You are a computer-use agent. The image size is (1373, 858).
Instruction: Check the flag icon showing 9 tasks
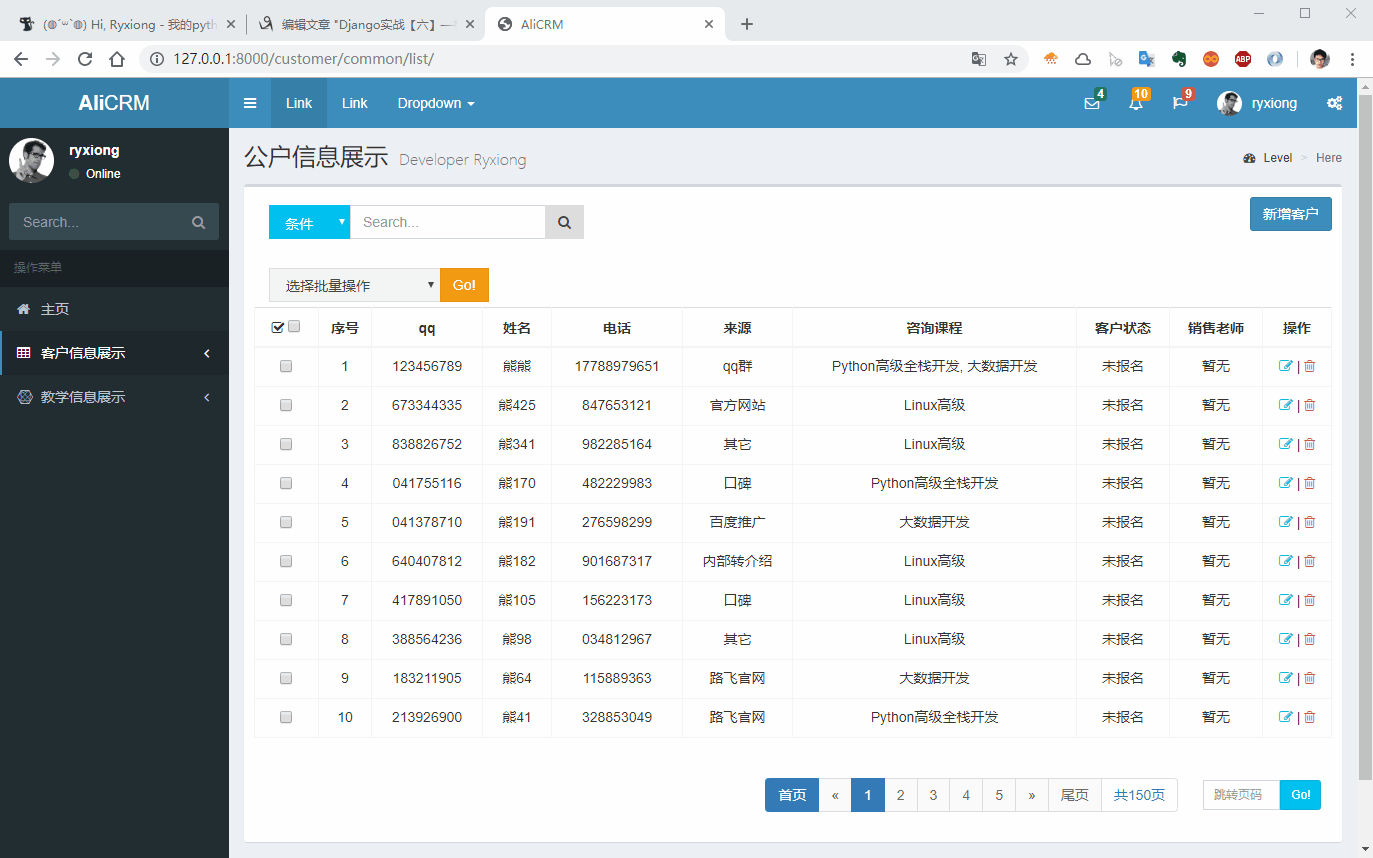pyautogui.click(x=1180, y=102)
